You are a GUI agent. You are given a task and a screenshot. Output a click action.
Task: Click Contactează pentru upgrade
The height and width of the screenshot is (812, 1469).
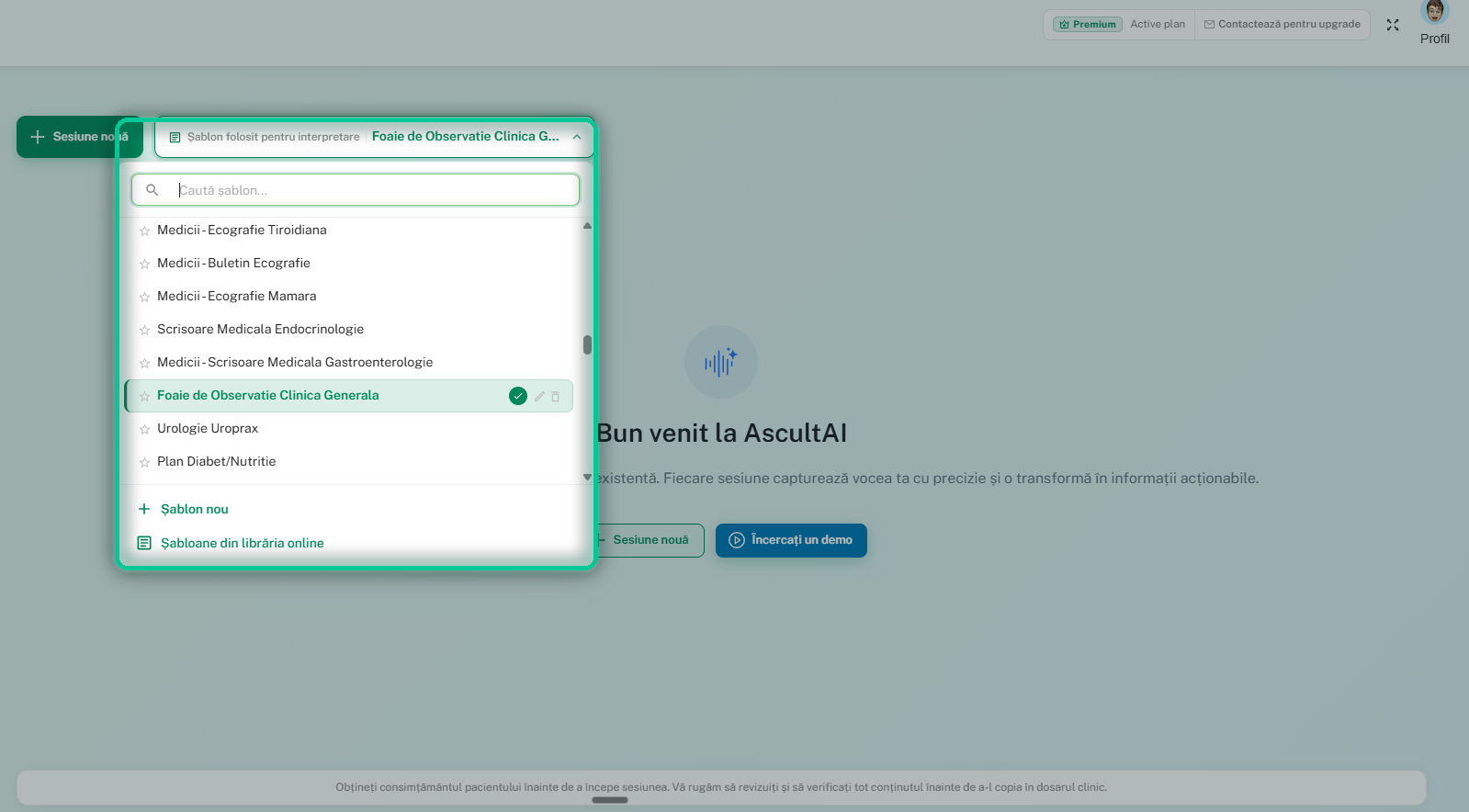tap(1283, 25)
